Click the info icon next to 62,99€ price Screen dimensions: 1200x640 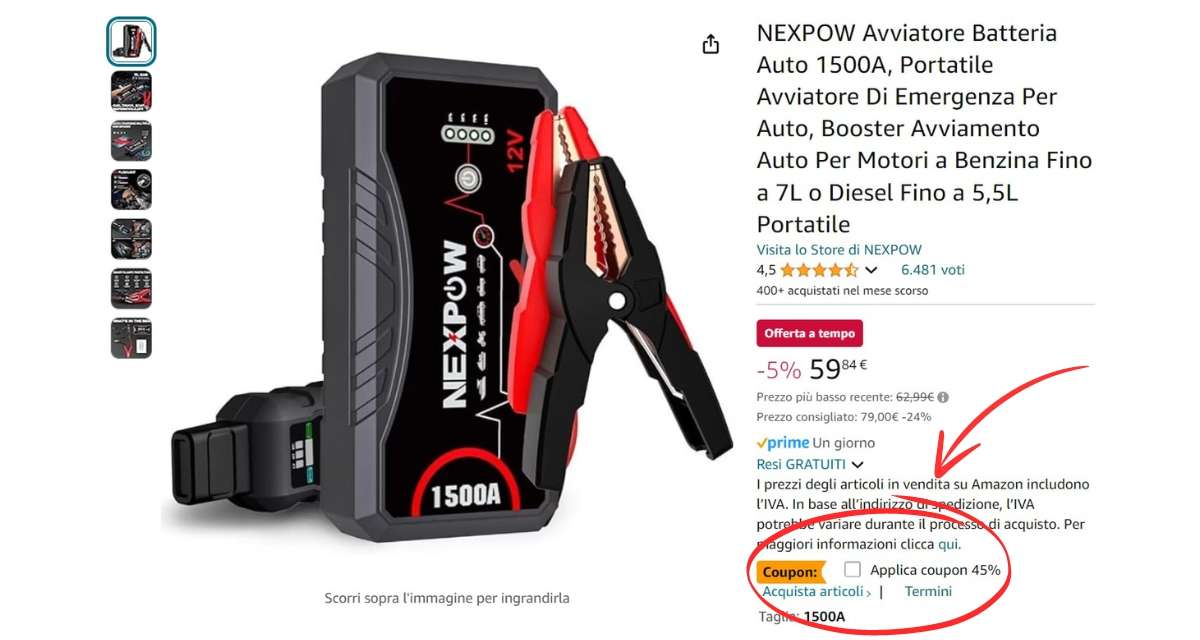pyautogui.click(x=943, y=397)
